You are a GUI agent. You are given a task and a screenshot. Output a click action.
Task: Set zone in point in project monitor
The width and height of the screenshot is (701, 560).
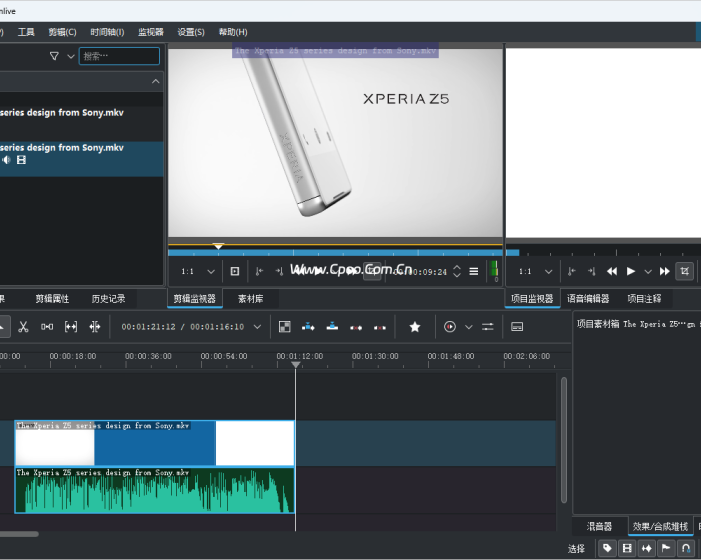571,271
